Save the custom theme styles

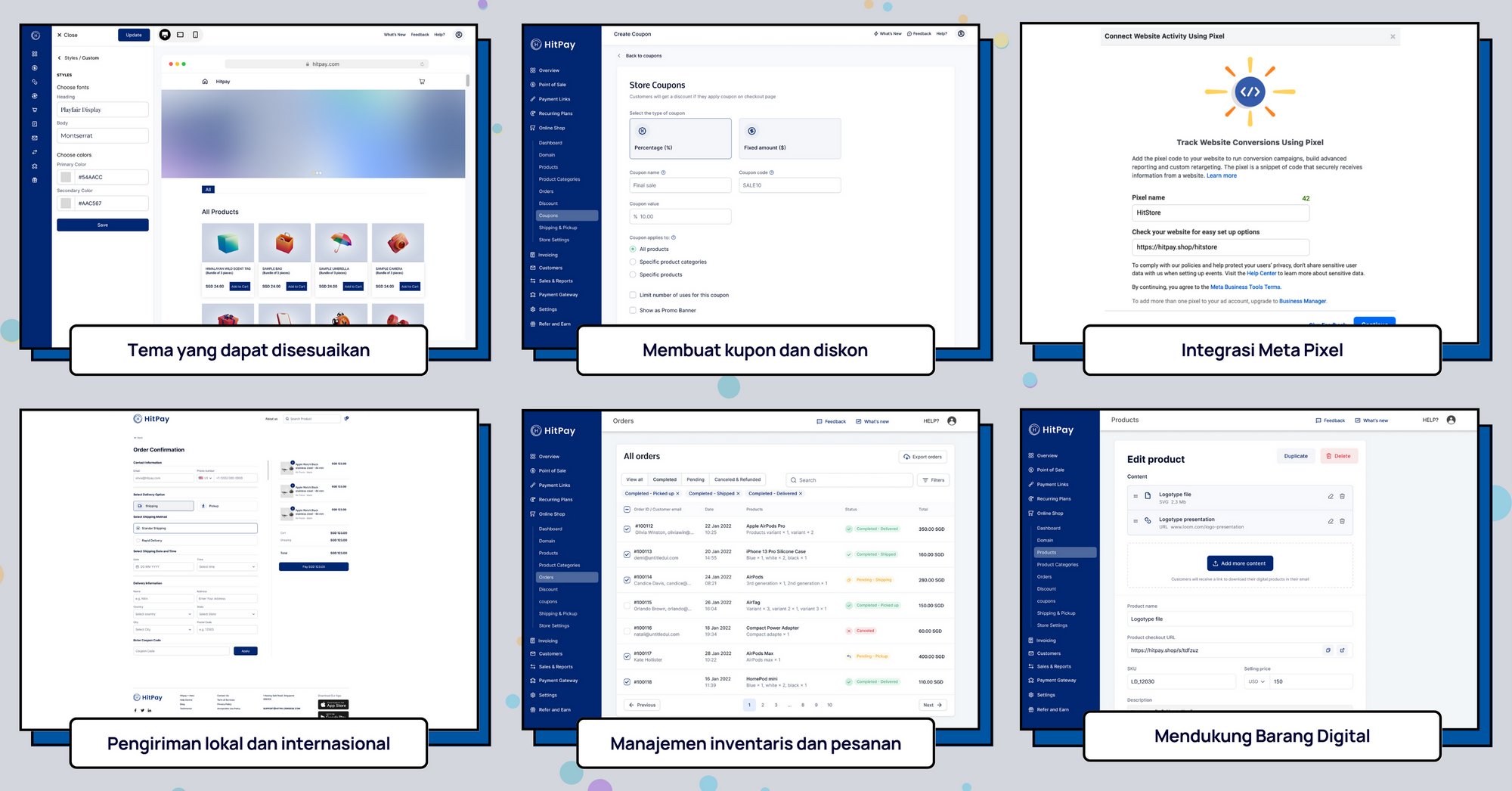click(103, 225)
